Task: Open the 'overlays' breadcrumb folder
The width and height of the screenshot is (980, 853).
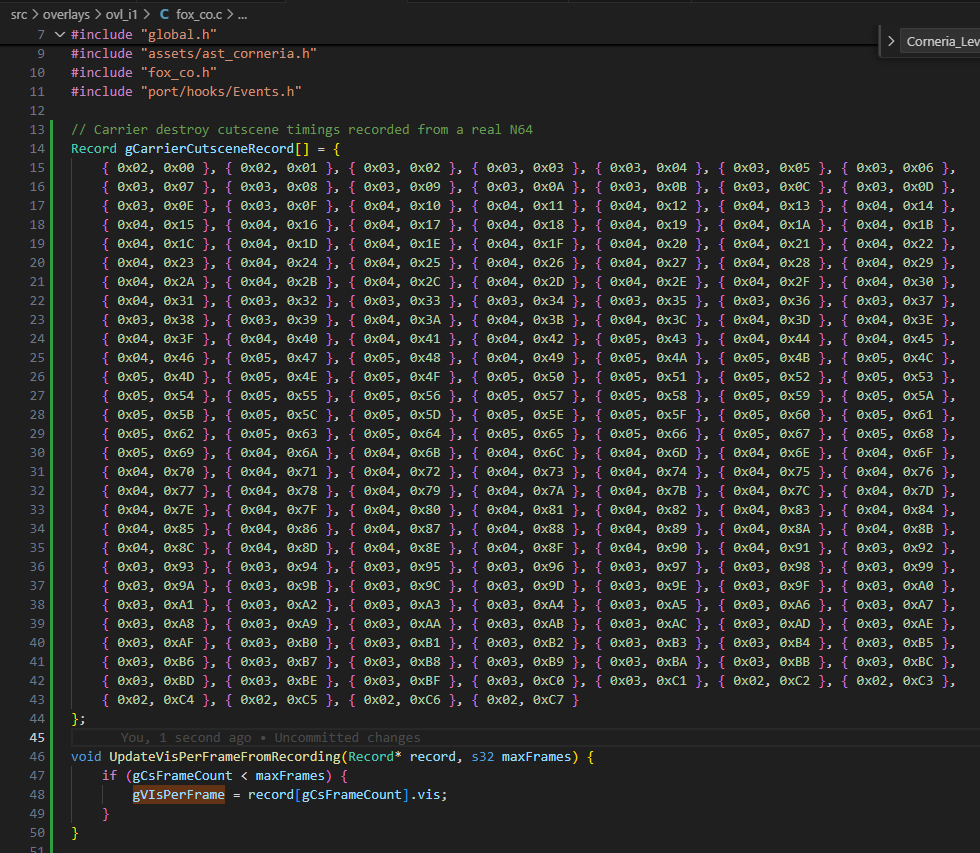Action: [66, 14]
